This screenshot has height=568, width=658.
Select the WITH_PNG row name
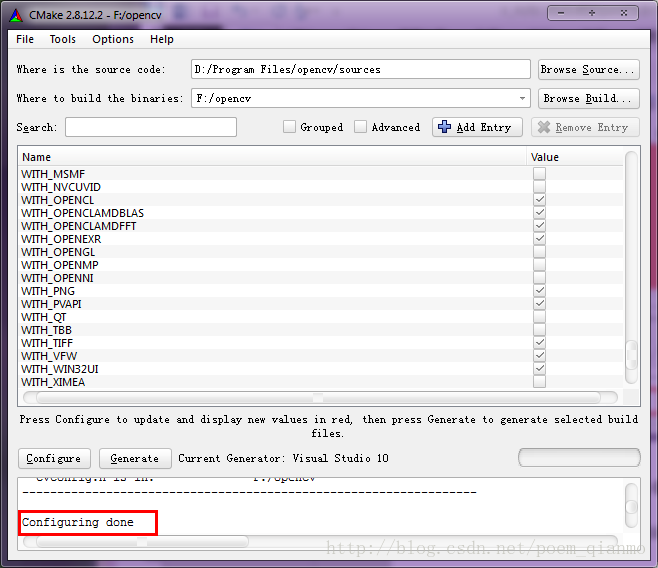tap(48, 291)
